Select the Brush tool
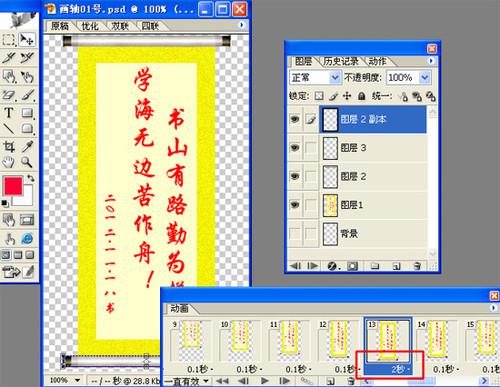This screenshot has width=500, height=387. tap(27, 95)
